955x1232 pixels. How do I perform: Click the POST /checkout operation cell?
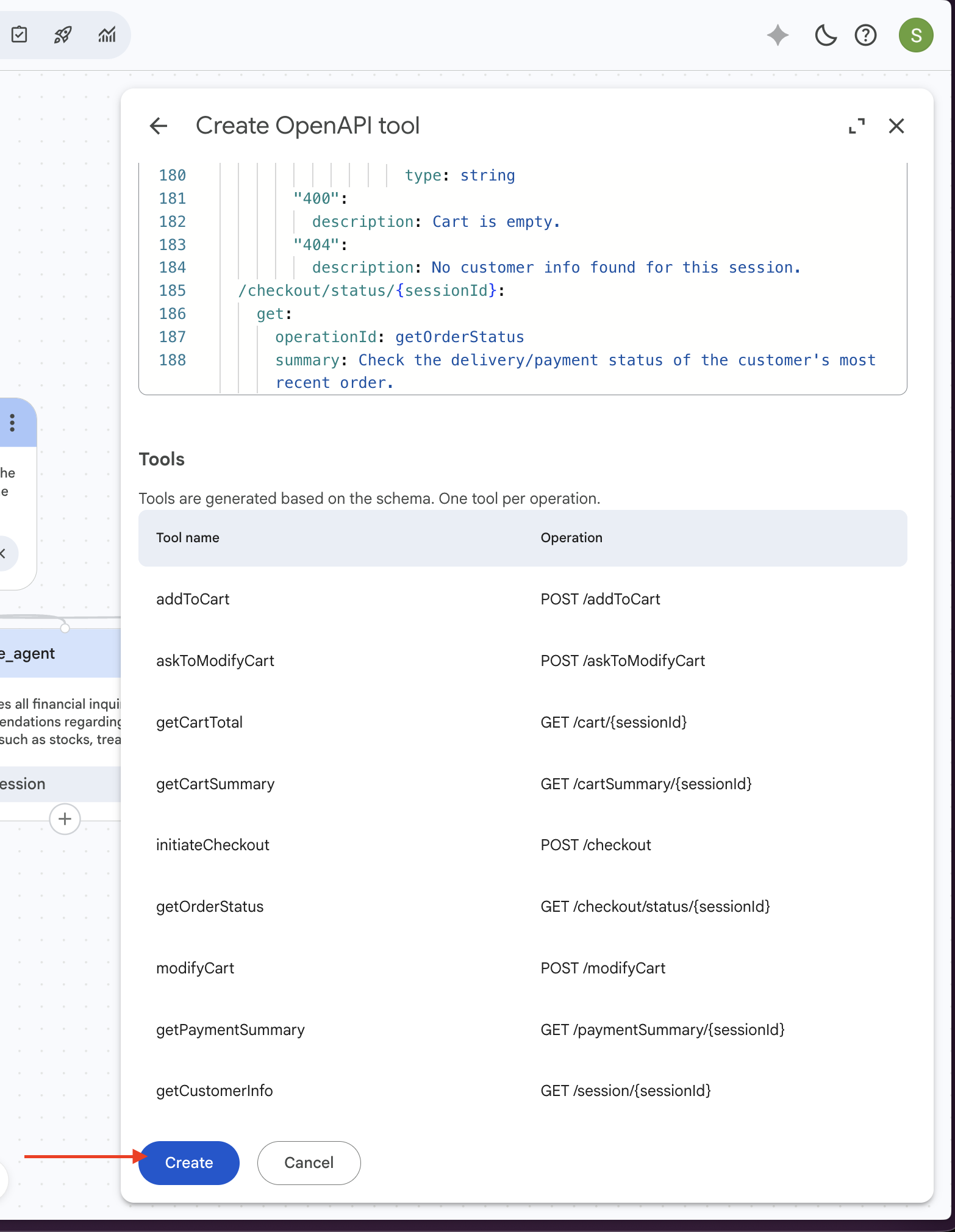(596, 845)
